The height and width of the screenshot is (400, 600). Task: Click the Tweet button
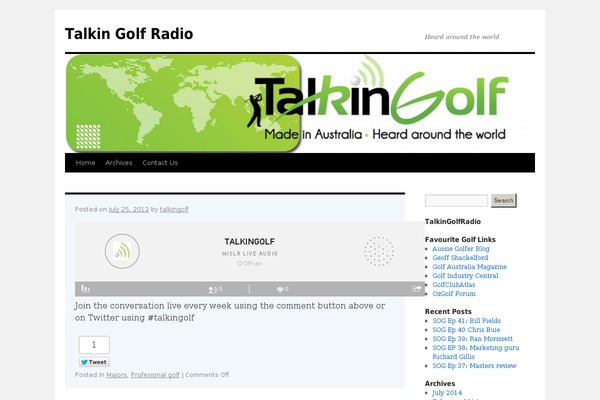click(94, 362)
